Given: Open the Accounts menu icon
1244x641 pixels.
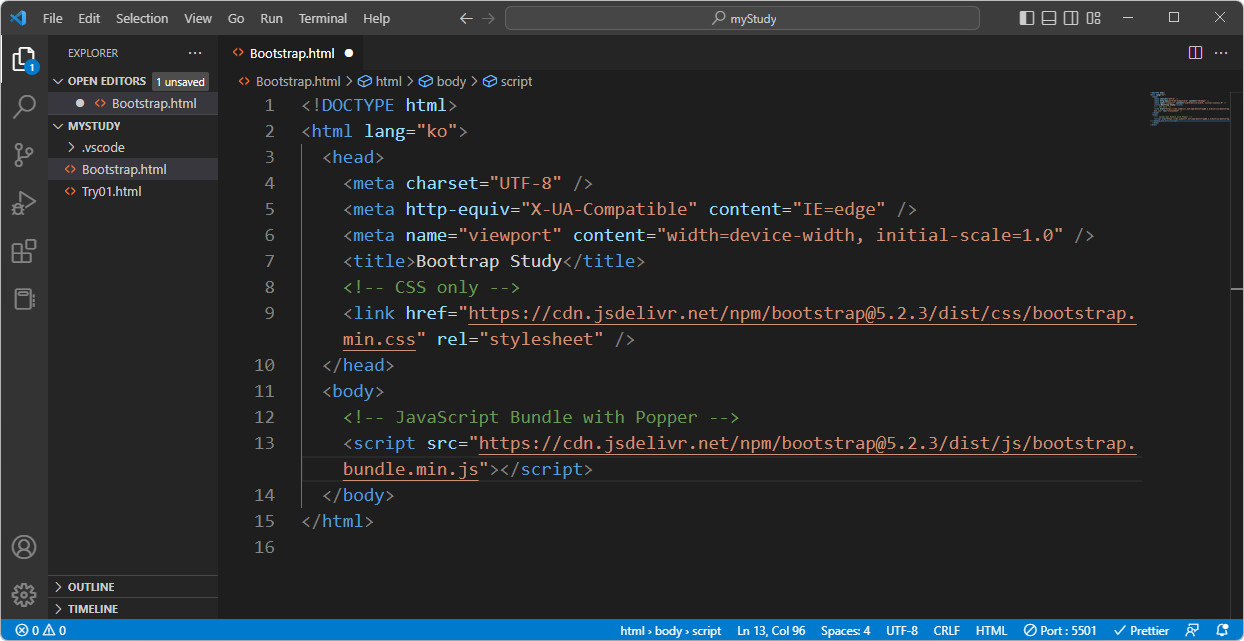Looking at the screenshot, I should pyautogui.click(x=24, y=547).
